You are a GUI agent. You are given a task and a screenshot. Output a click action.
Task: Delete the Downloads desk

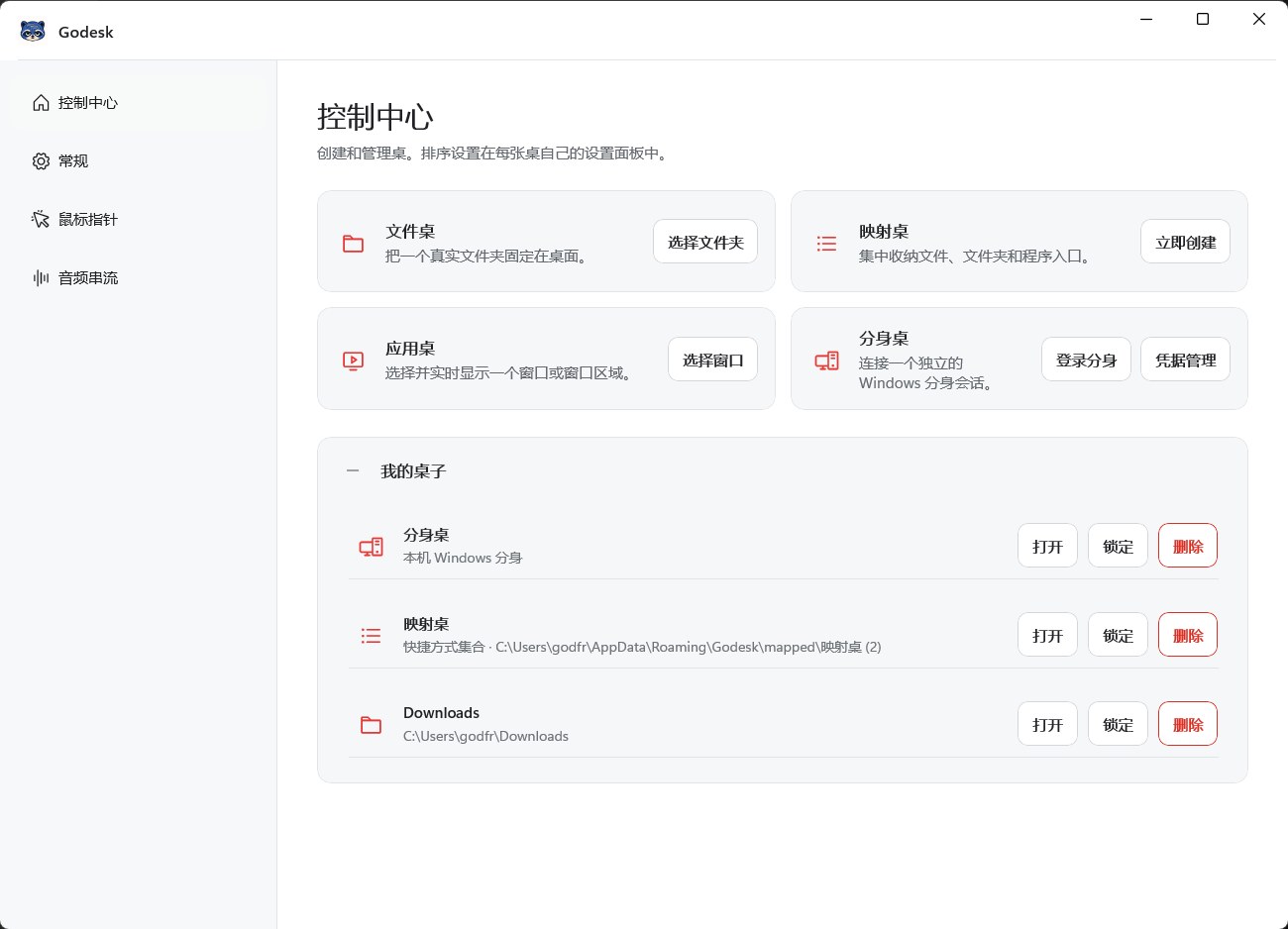coord(1188,724)
